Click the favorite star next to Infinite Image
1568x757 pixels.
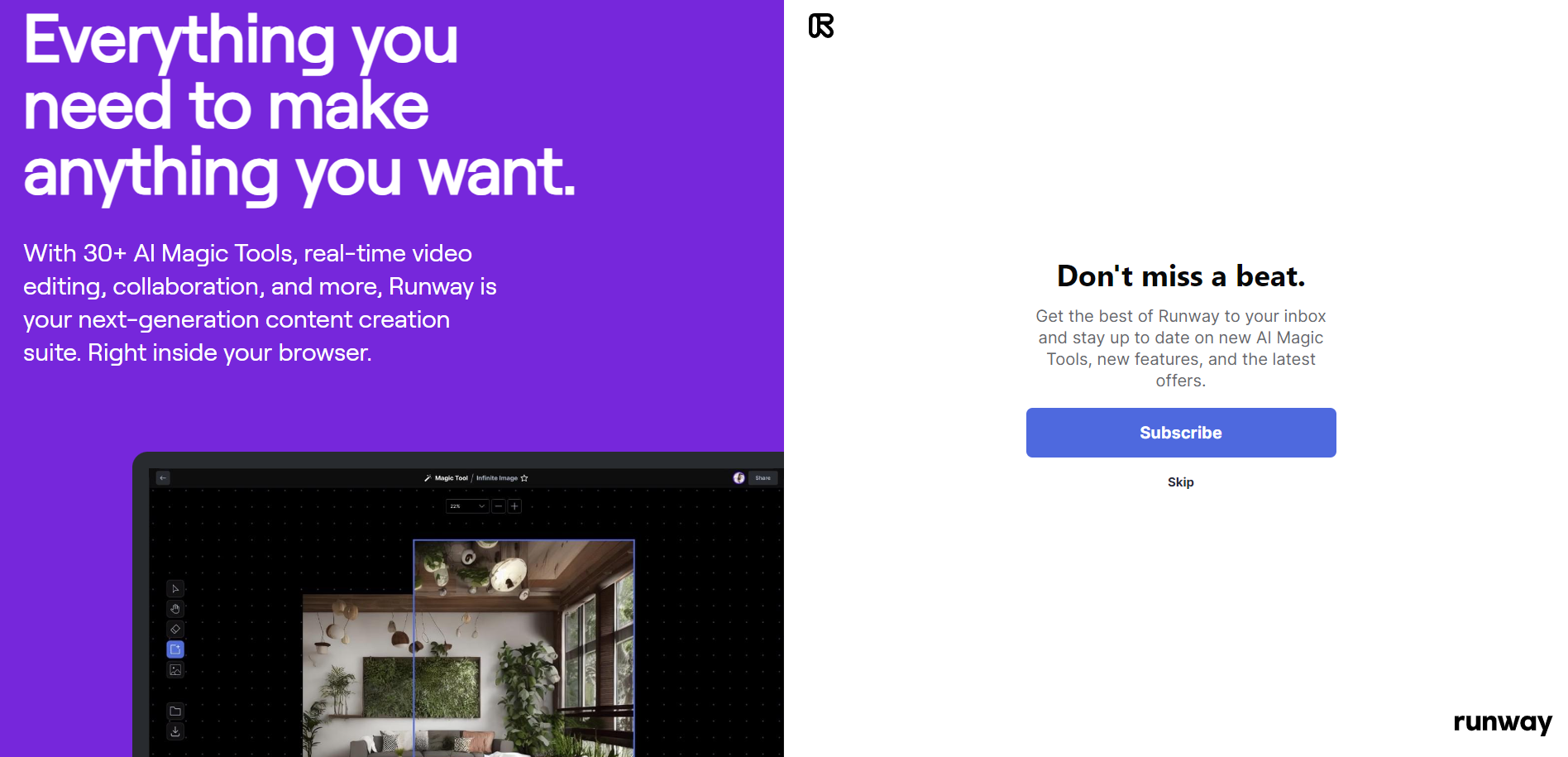(524, 478)
